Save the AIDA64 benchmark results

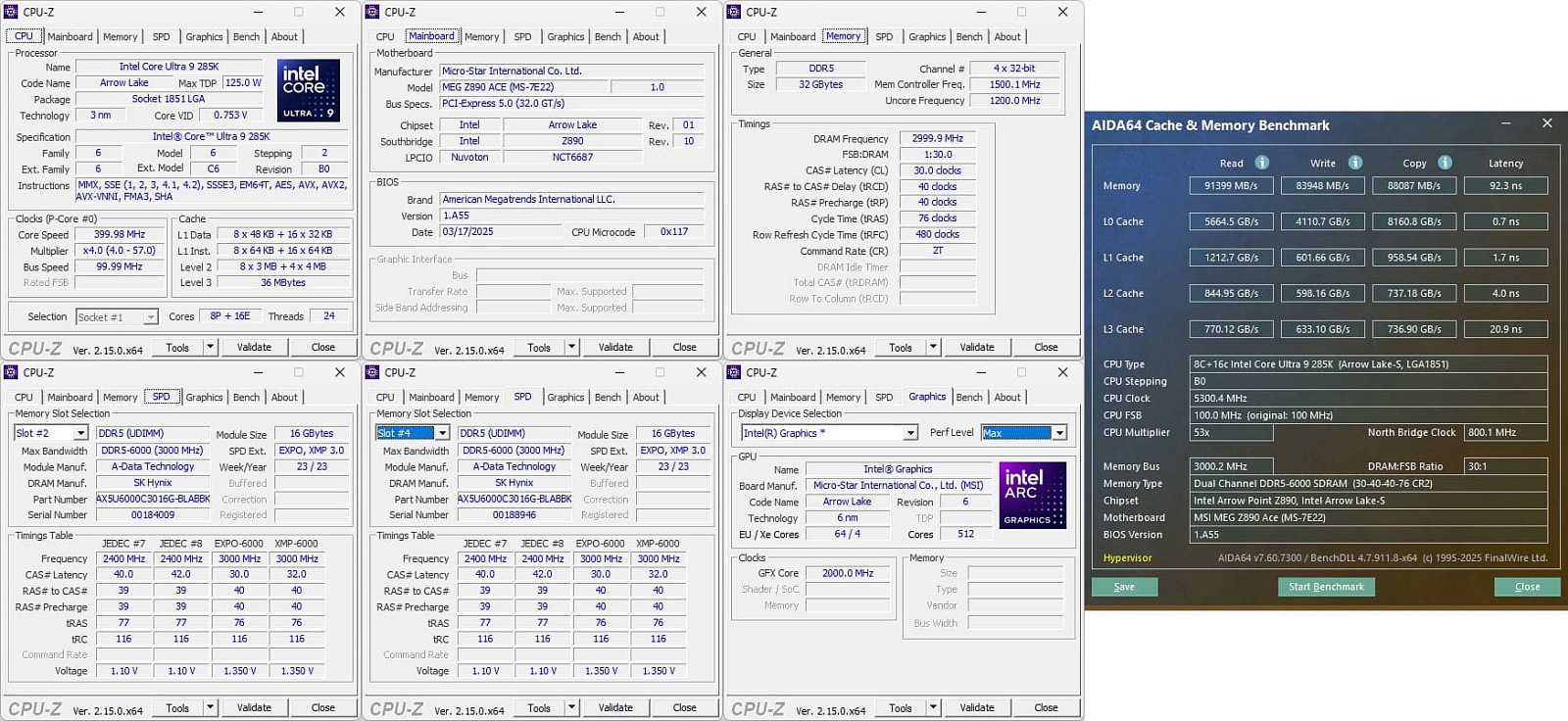(x=1124, y=587)
